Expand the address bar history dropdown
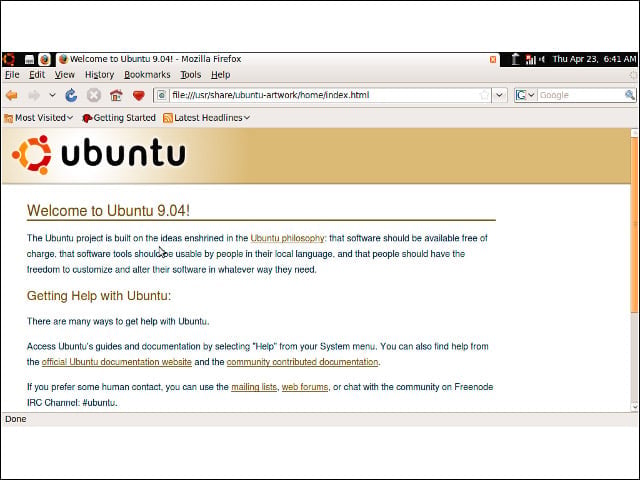The width and height of the screenshot is (640, 480). tap(499, 95)
